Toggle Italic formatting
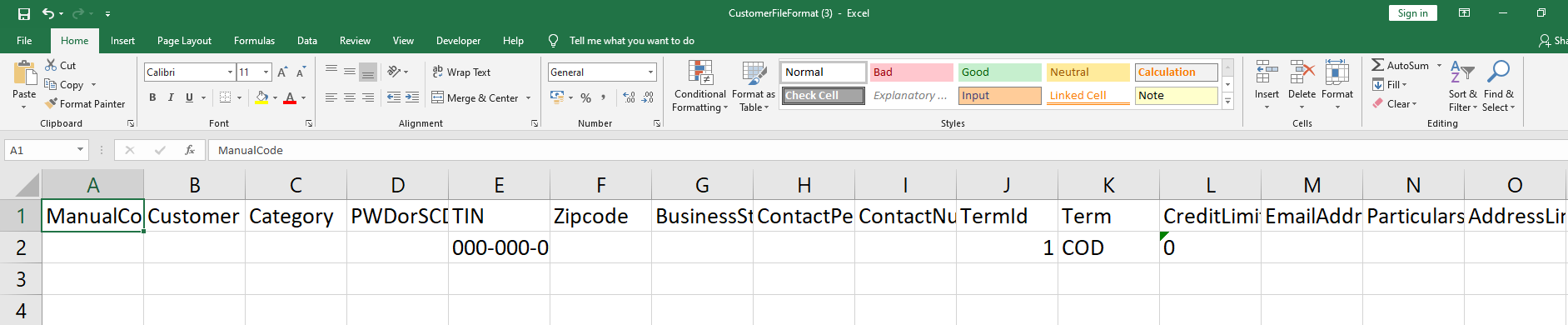 click(171, 97)
